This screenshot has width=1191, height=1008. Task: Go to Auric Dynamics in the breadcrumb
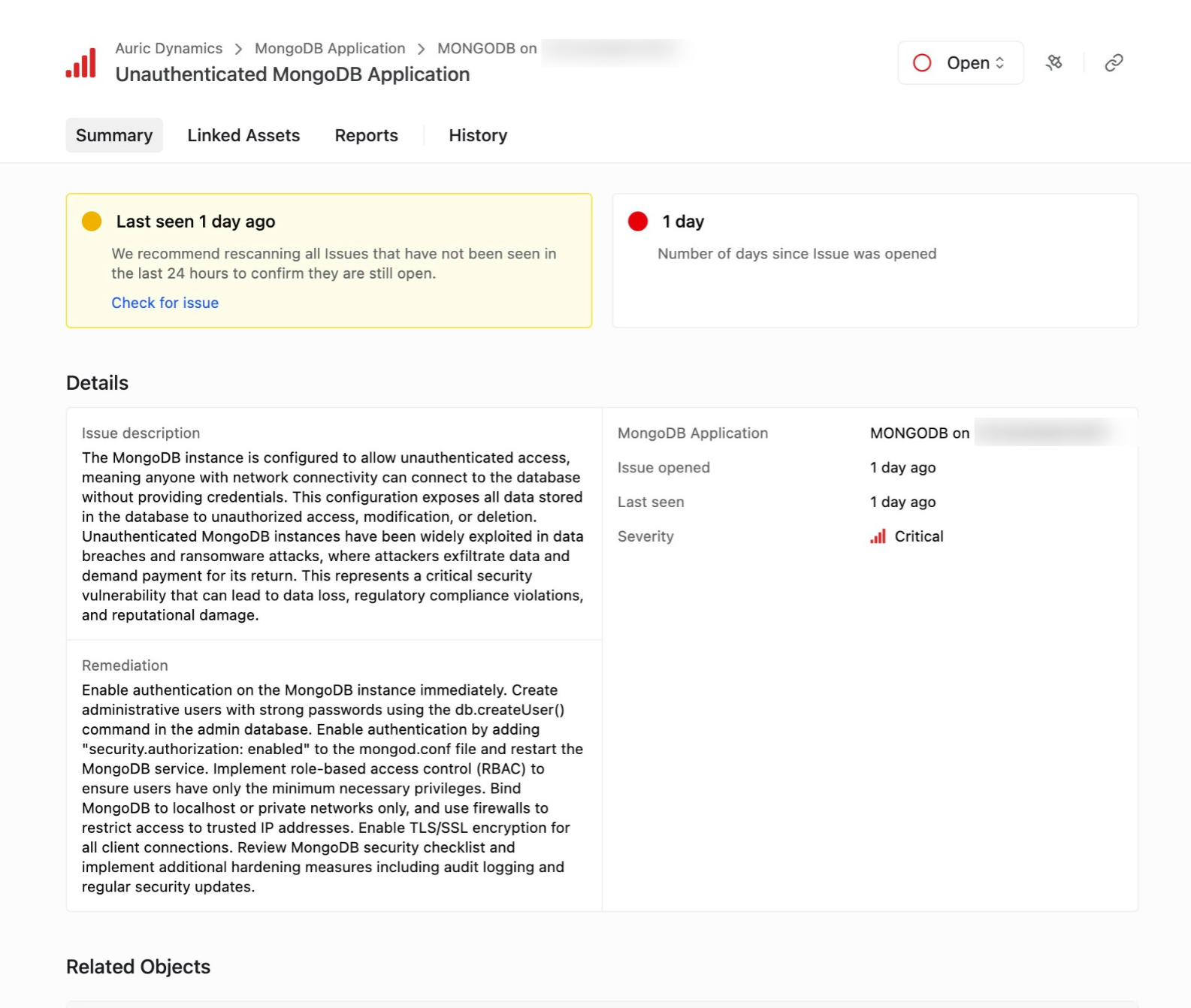[168, 48]
